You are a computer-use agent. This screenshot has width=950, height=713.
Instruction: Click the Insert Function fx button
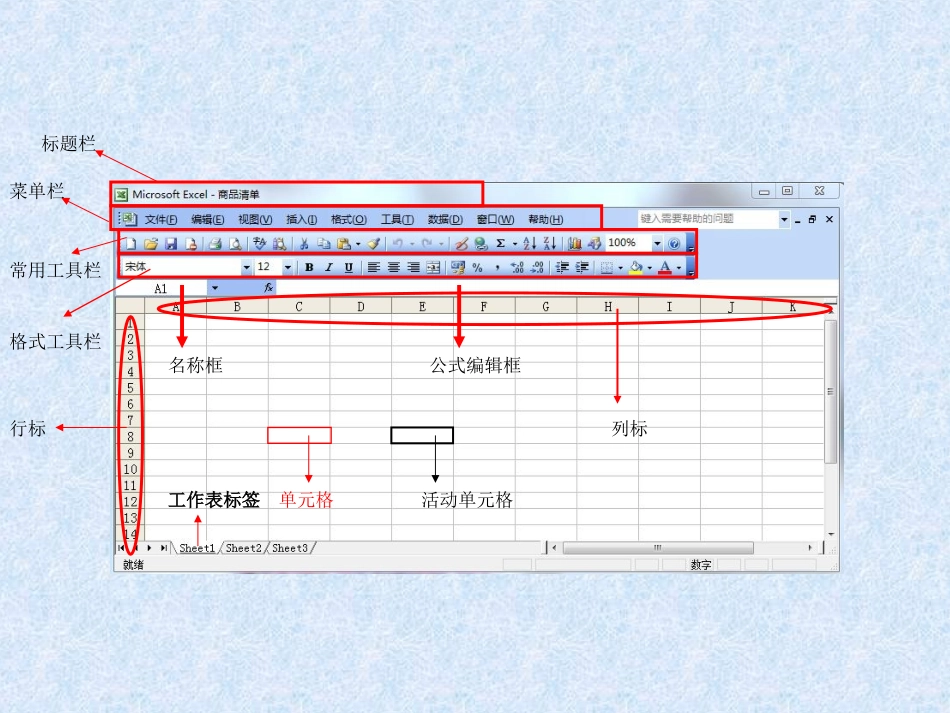pos(268,288)
